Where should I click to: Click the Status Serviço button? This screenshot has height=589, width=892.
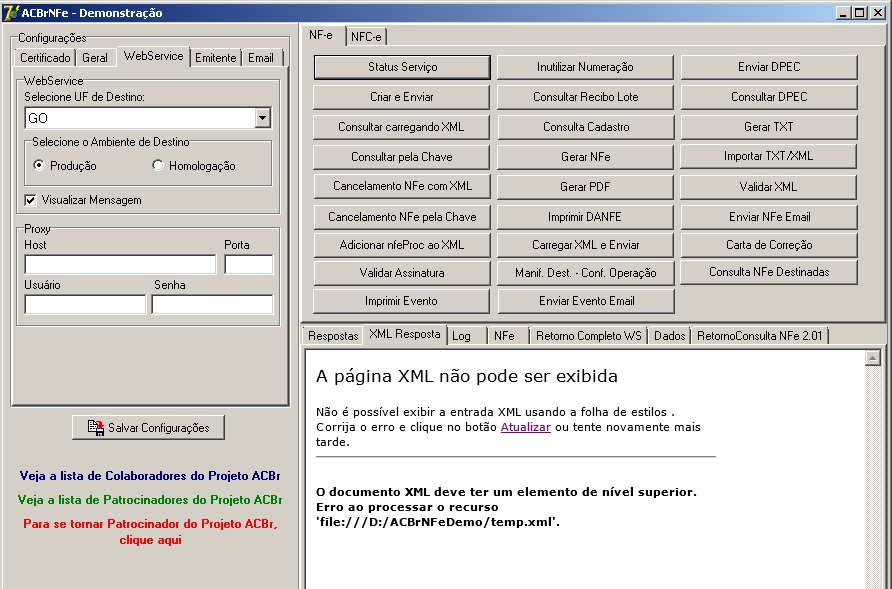point(402,67)
